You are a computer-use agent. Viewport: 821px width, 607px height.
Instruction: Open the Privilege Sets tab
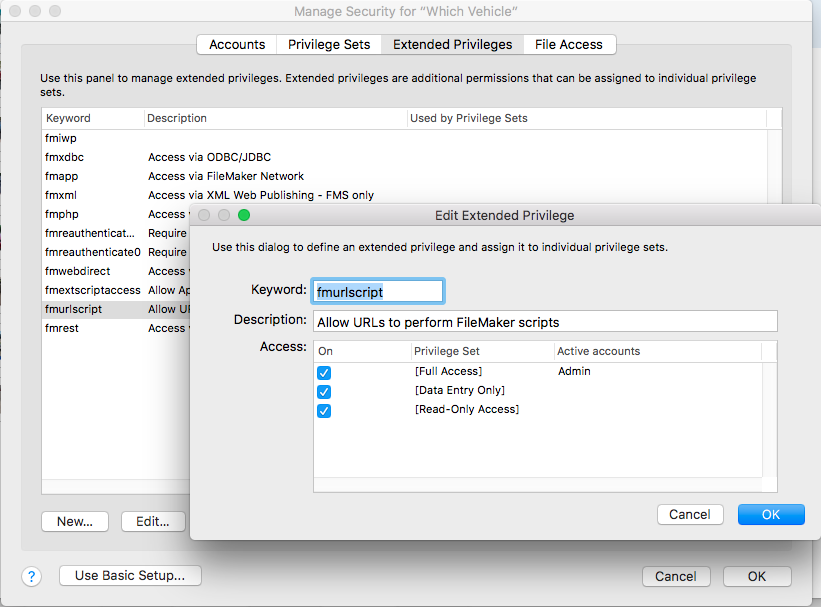(x=329, y=44)
